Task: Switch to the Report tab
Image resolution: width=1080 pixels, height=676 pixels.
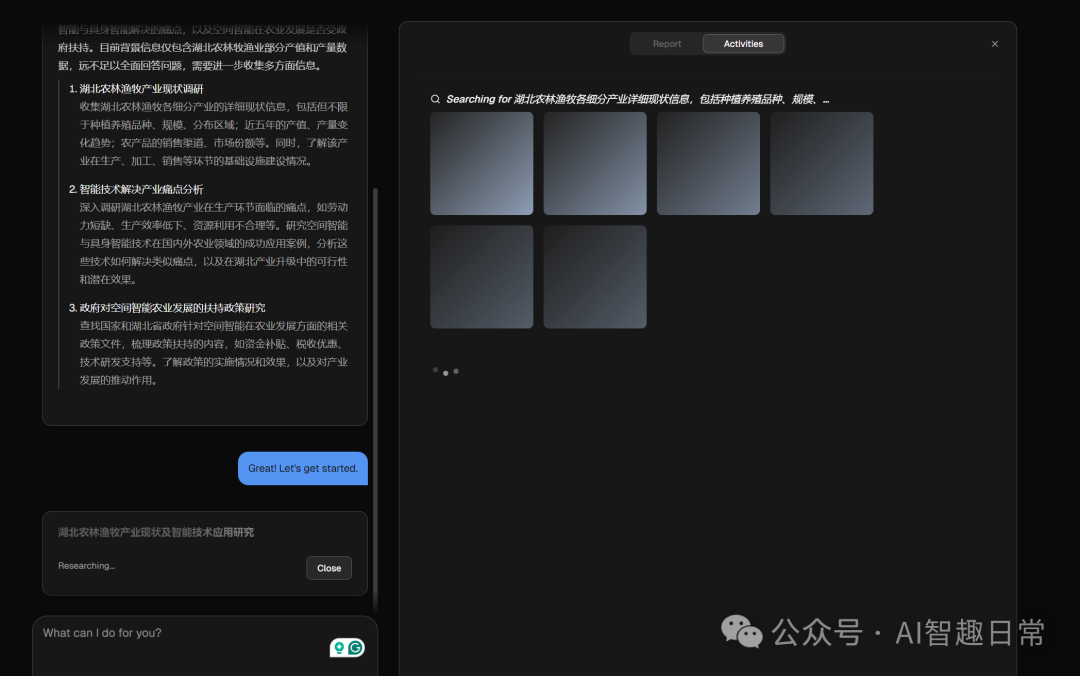Action: 666,43
